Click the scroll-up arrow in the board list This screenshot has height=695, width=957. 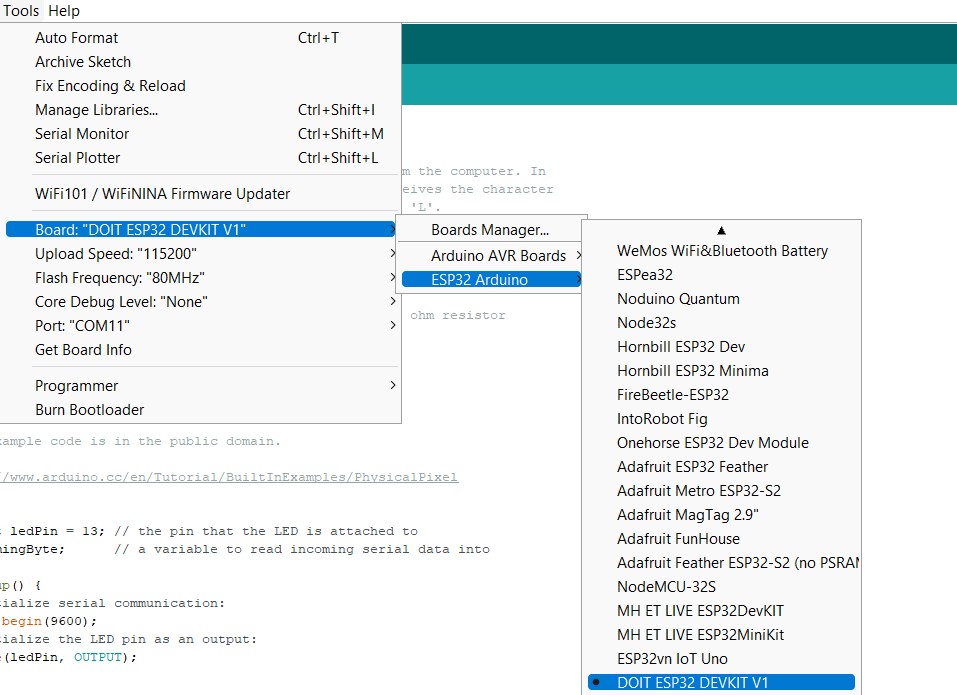coord(721,231)
